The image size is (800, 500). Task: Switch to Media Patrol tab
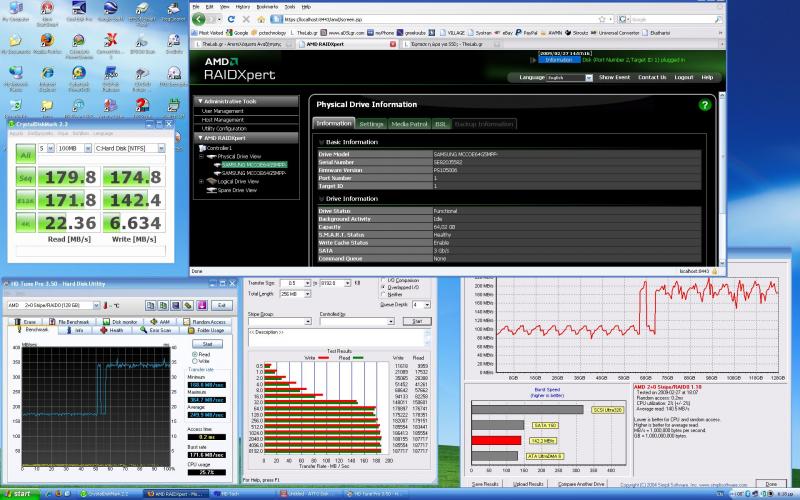pos(409,124)
